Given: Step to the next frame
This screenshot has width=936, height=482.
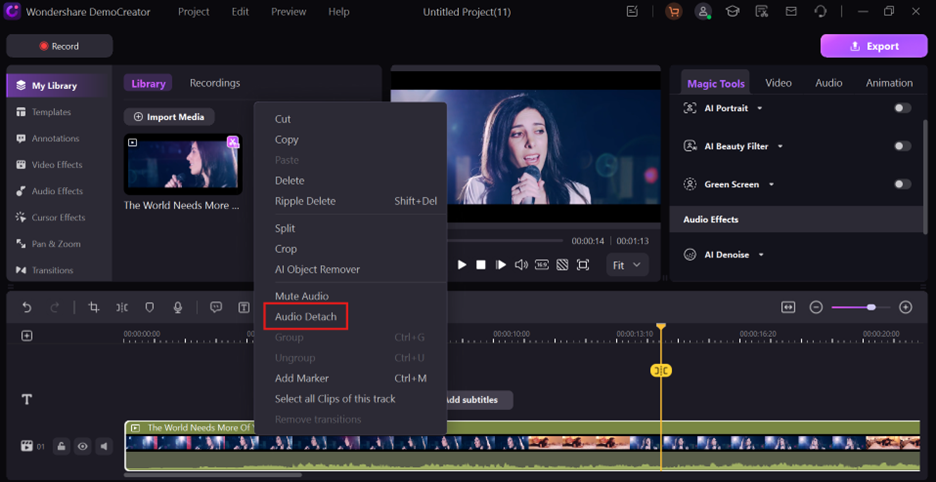Looking at the screenshot, I should point(501,265).
